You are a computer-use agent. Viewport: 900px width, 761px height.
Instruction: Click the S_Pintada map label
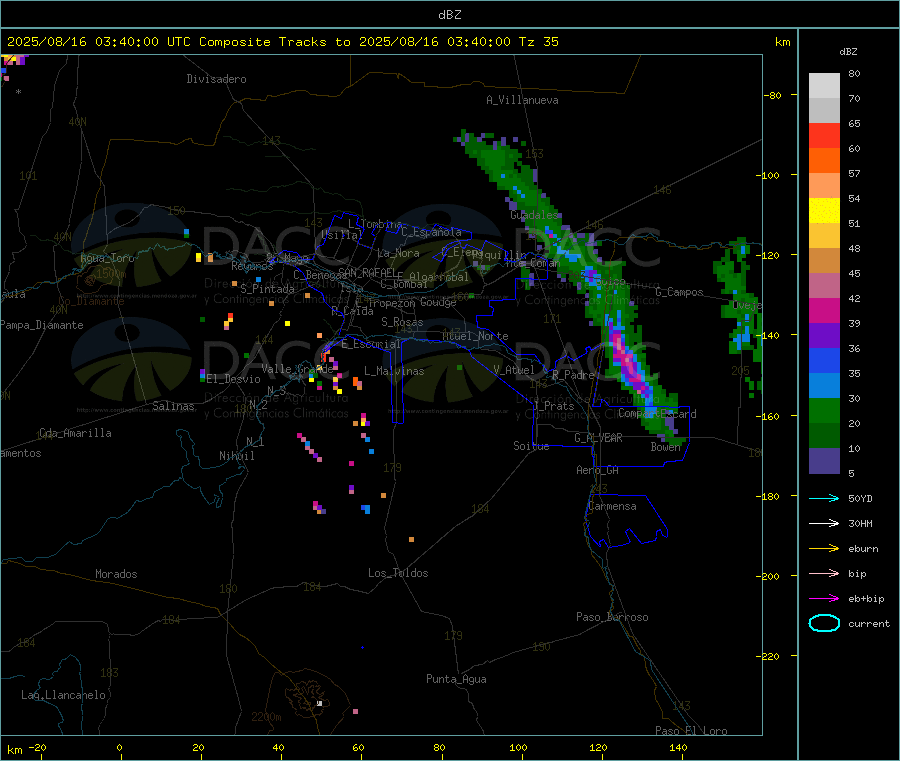(267, 289)
